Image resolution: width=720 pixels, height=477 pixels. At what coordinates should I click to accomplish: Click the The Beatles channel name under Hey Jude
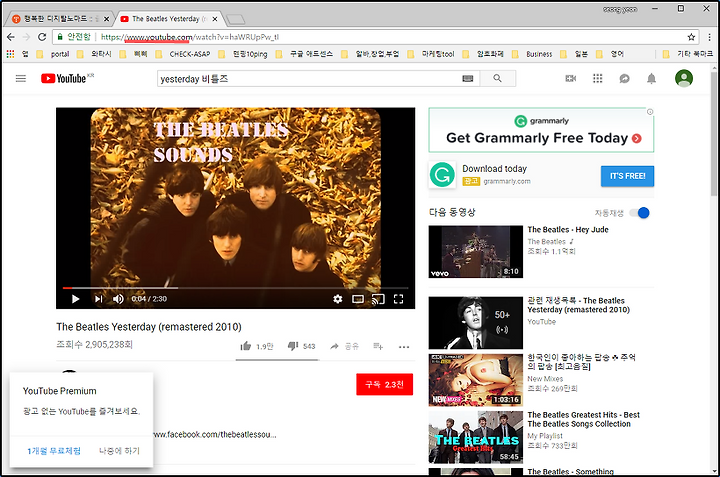point(546,241)
